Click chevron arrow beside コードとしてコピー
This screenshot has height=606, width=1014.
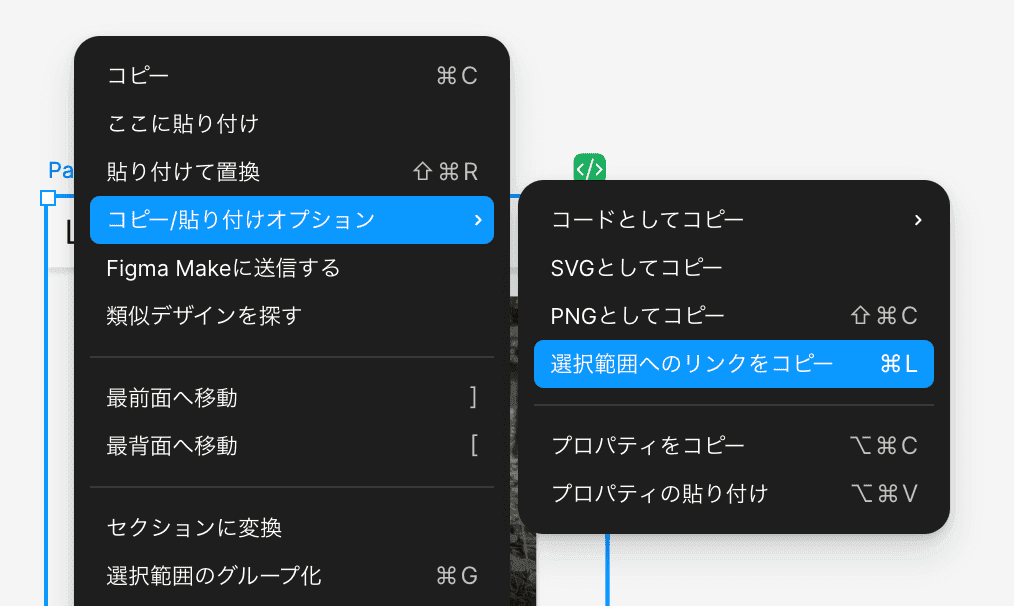point(917,220)
